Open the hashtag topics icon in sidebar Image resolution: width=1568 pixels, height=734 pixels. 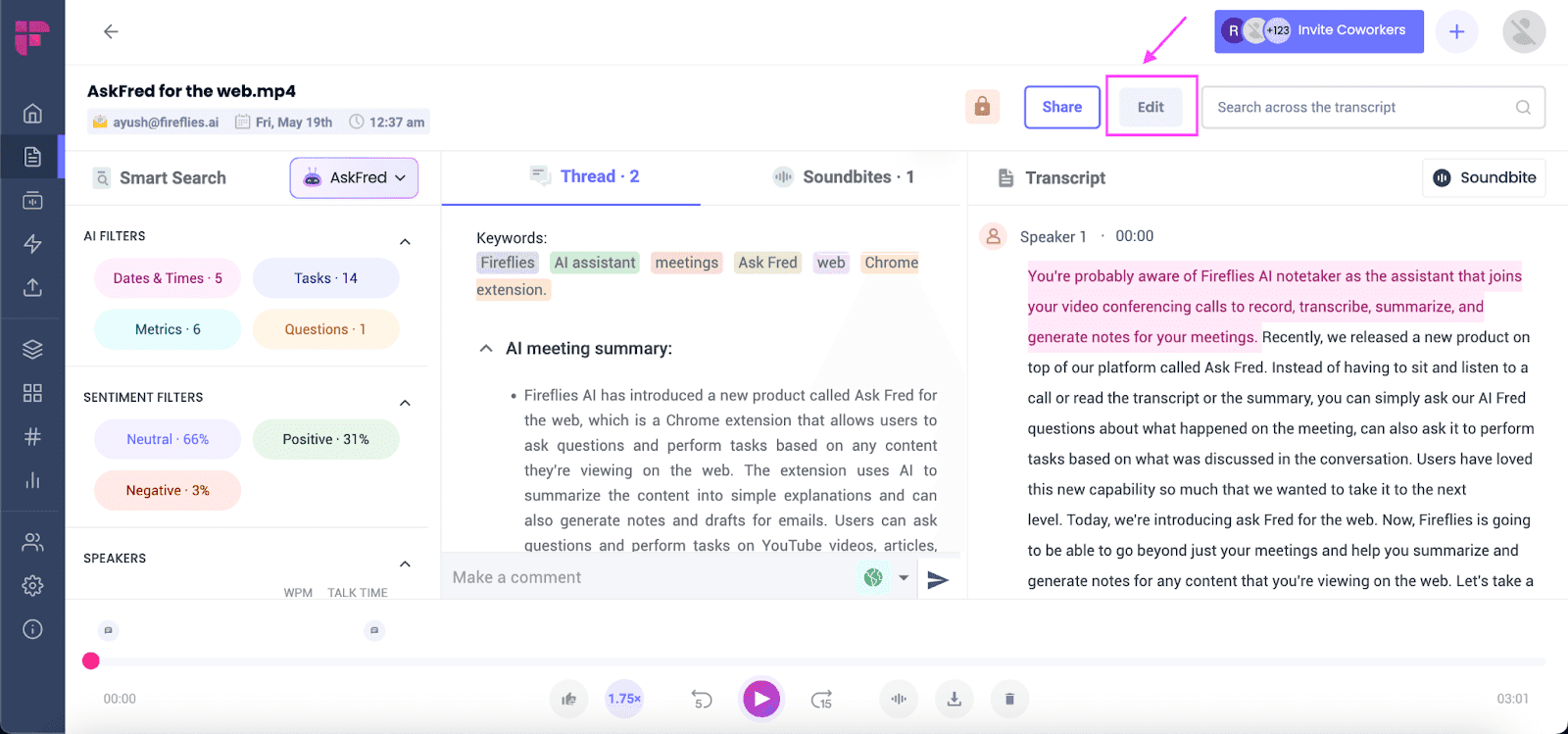point(32,436)
